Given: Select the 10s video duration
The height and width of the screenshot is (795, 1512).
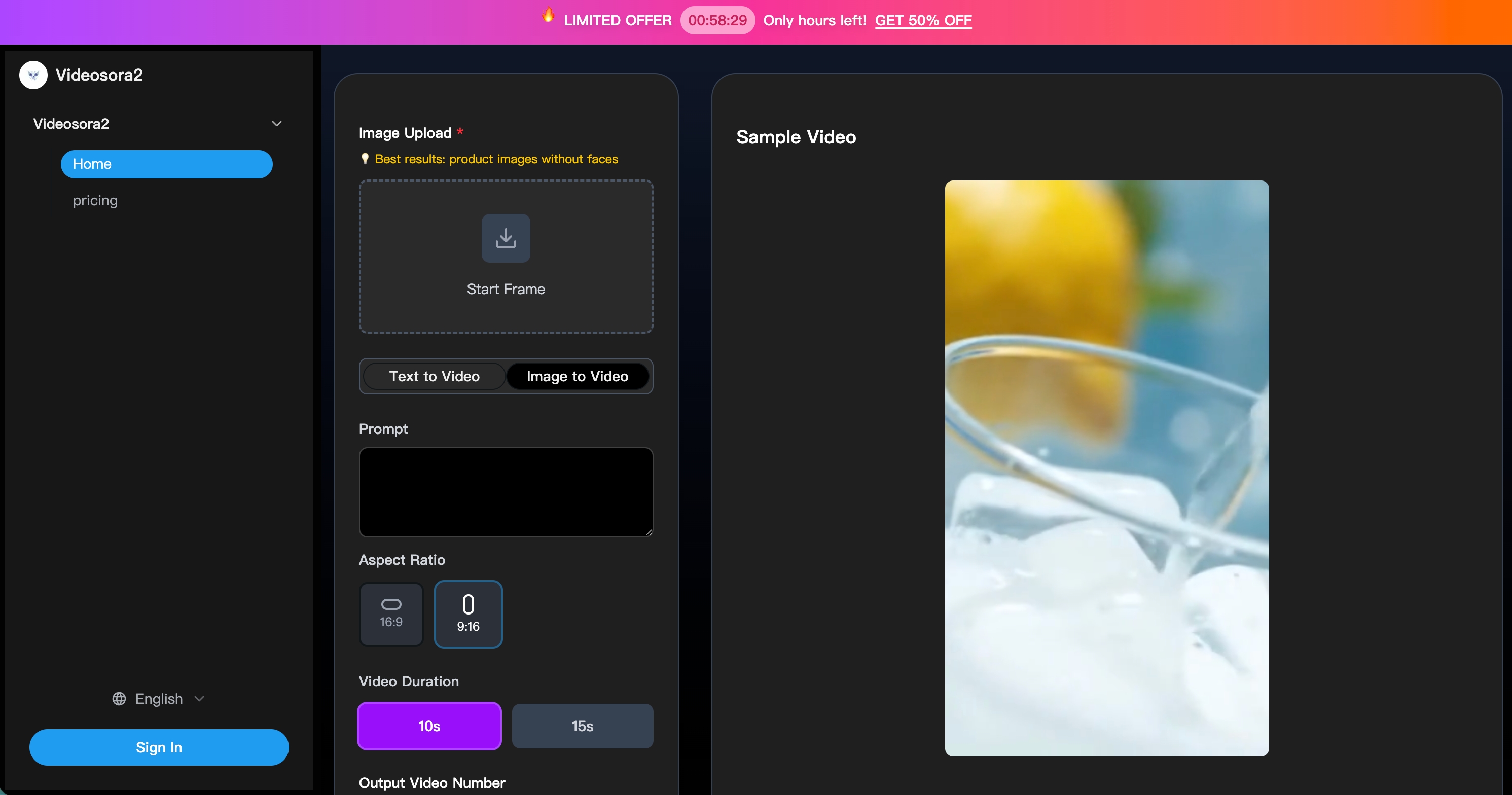Looking at the screenshot, I should pos(429,726).
